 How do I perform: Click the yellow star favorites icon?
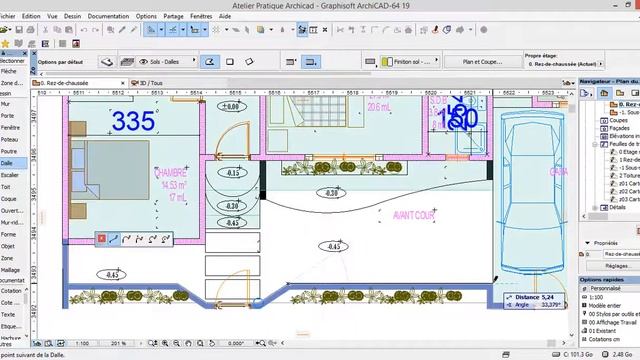click(5, 44)
